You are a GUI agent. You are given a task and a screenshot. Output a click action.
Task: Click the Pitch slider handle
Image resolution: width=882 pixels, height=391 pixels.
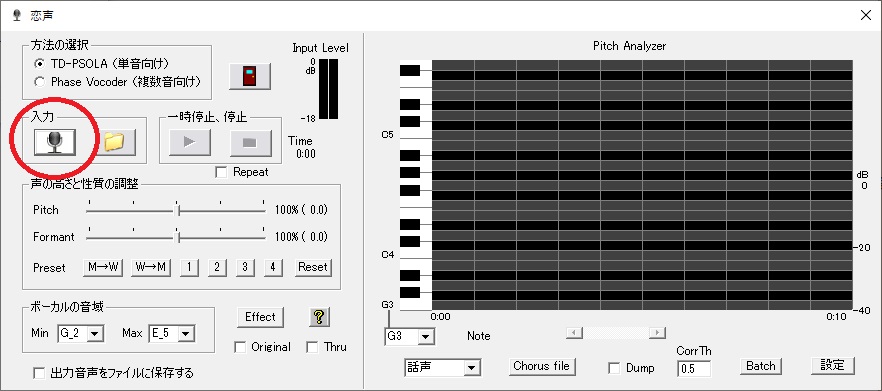coord(178,210)
